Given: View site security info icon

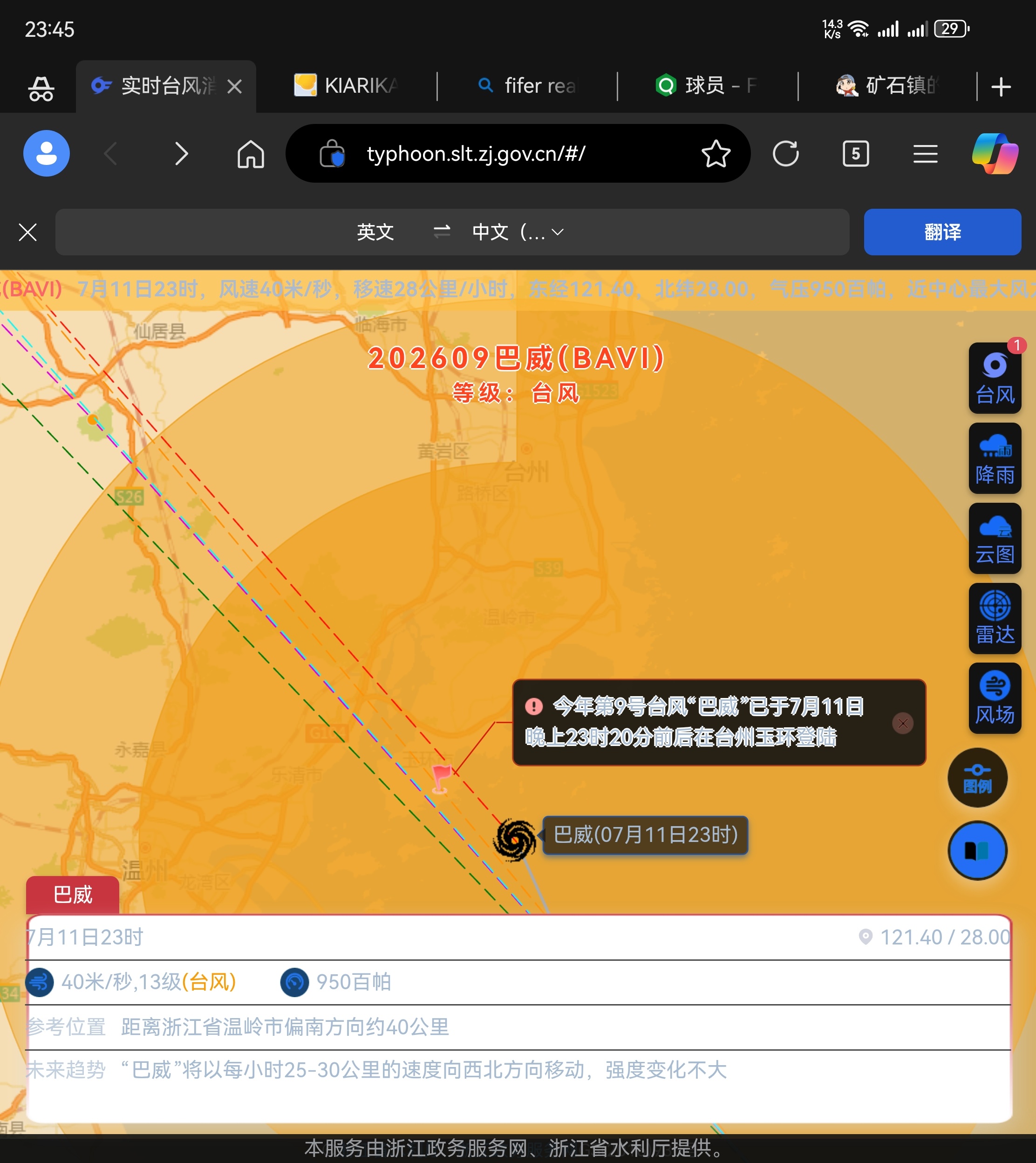Looking at the screenshot, I should (x=332, y=154).
